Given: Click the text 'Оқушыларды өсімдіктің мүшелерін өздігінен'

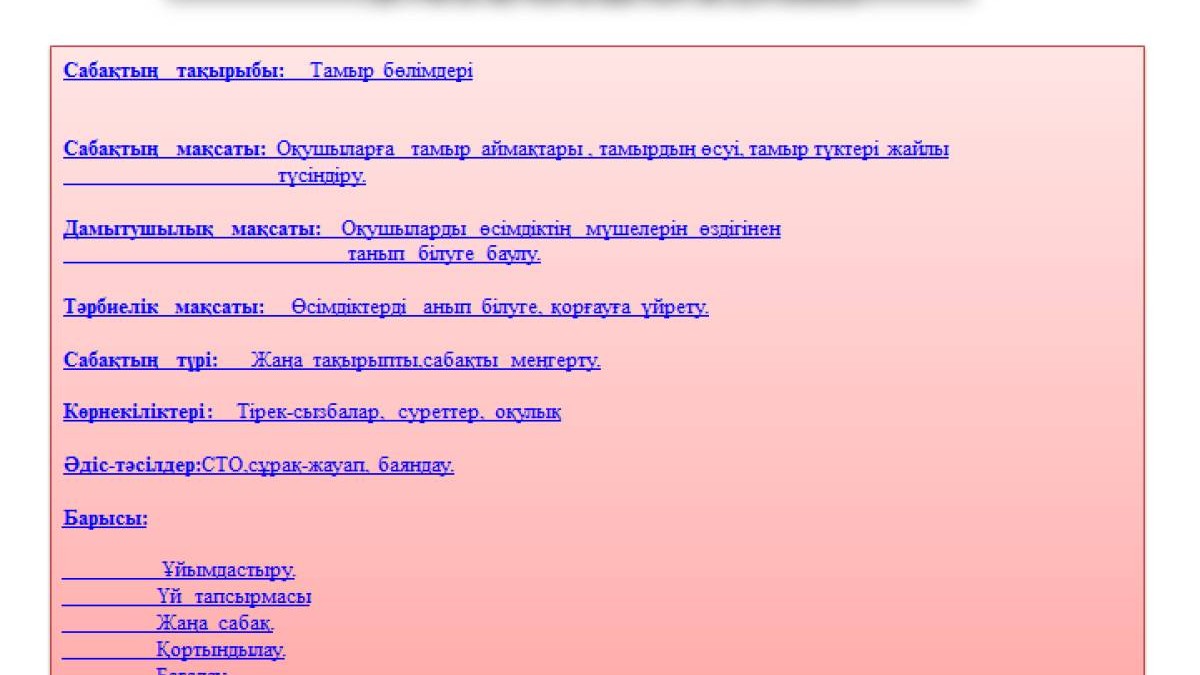Looking at the screenshot, I should point(560,229).
